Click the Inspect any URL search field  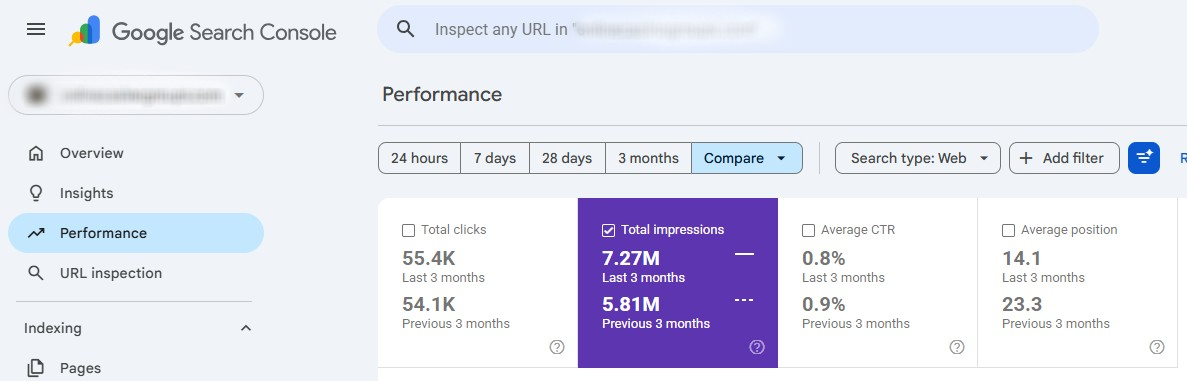coord(738,30)
